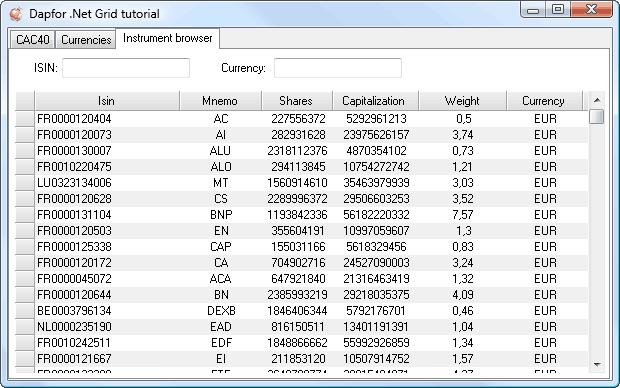Screen dimensions: 620x388
Task: Open the Currencies tab
Action: click(86, 40)
